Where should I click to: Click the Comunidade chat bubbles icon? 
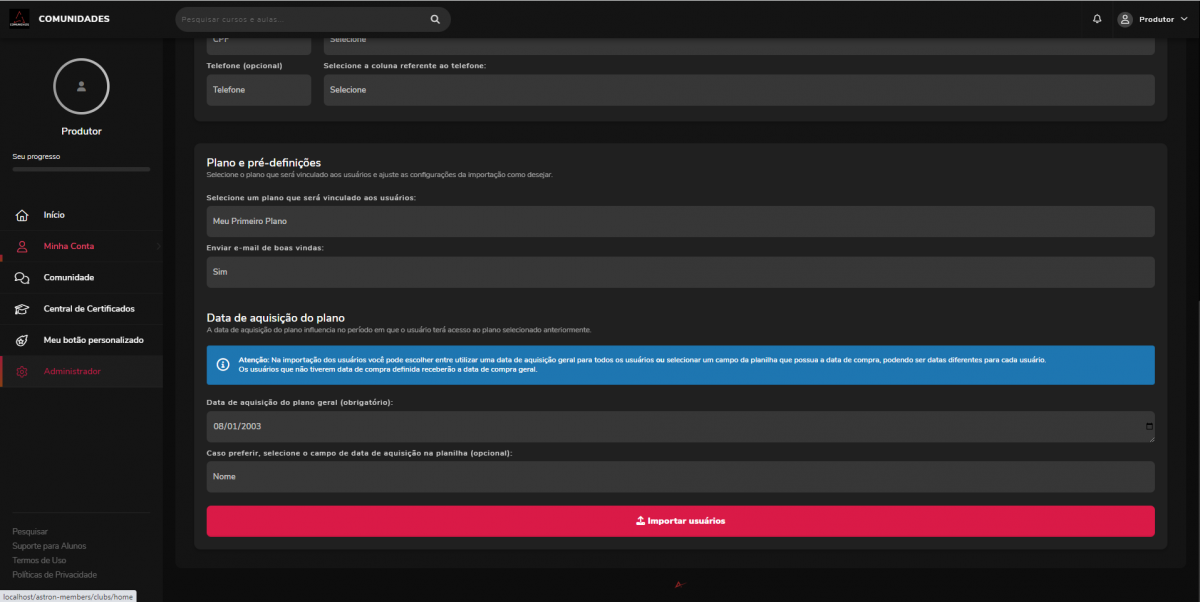(22, 278)
